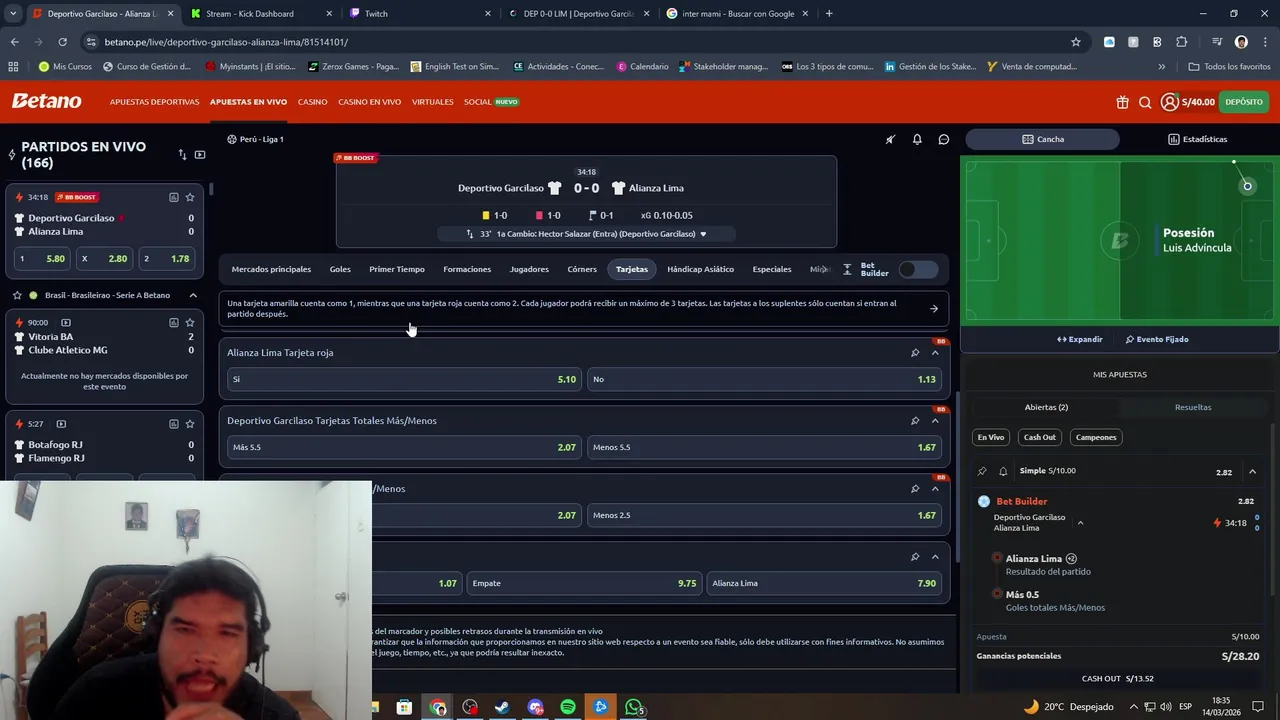This screenshot has height=720, width=1280.
Task: Open the Primer Tiempo tab
Action: (397, 269)
